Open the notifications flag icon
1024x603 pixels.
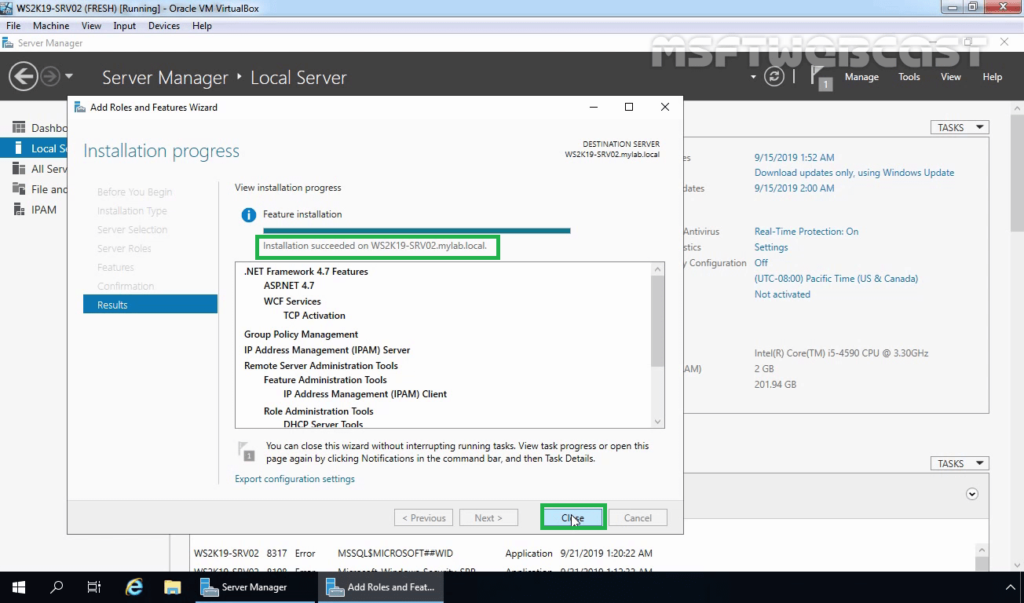pyautogui.click(x=821, y=77)
